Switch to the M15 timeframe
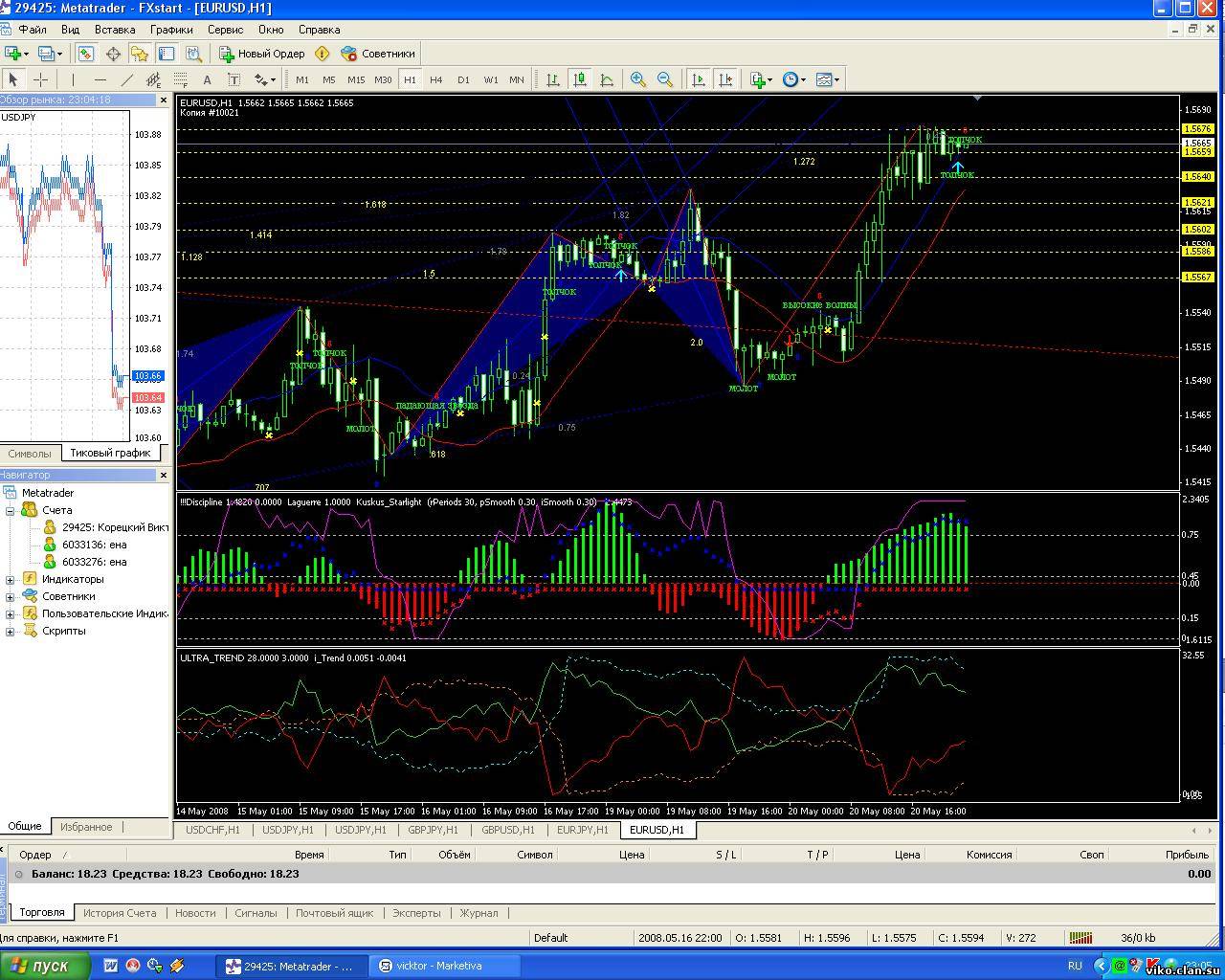1225x980 pixels. [x=356, y=79]
